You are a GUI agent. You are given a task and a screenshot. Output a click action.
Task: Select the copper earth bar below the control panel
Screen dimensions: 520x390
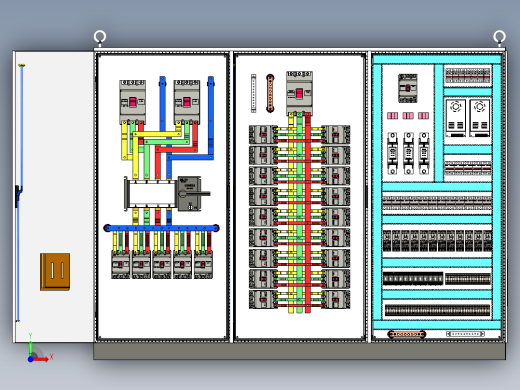tap(407, 334)
